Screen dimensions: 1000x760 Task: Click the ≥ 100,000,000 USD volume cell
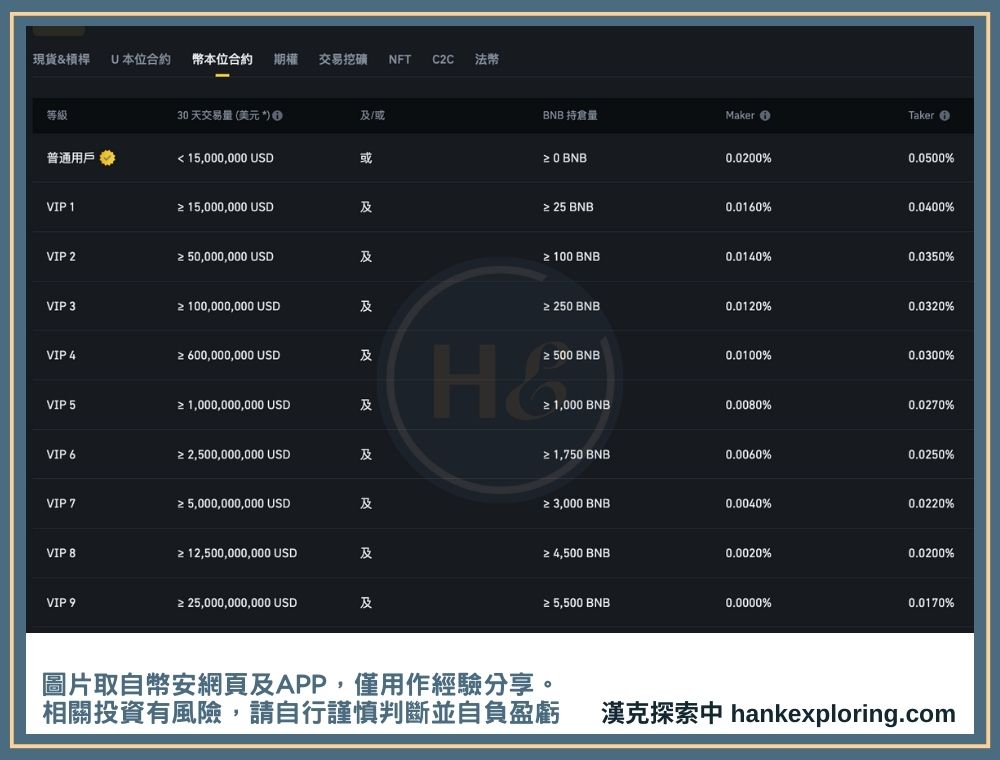(x=228, y=306)
